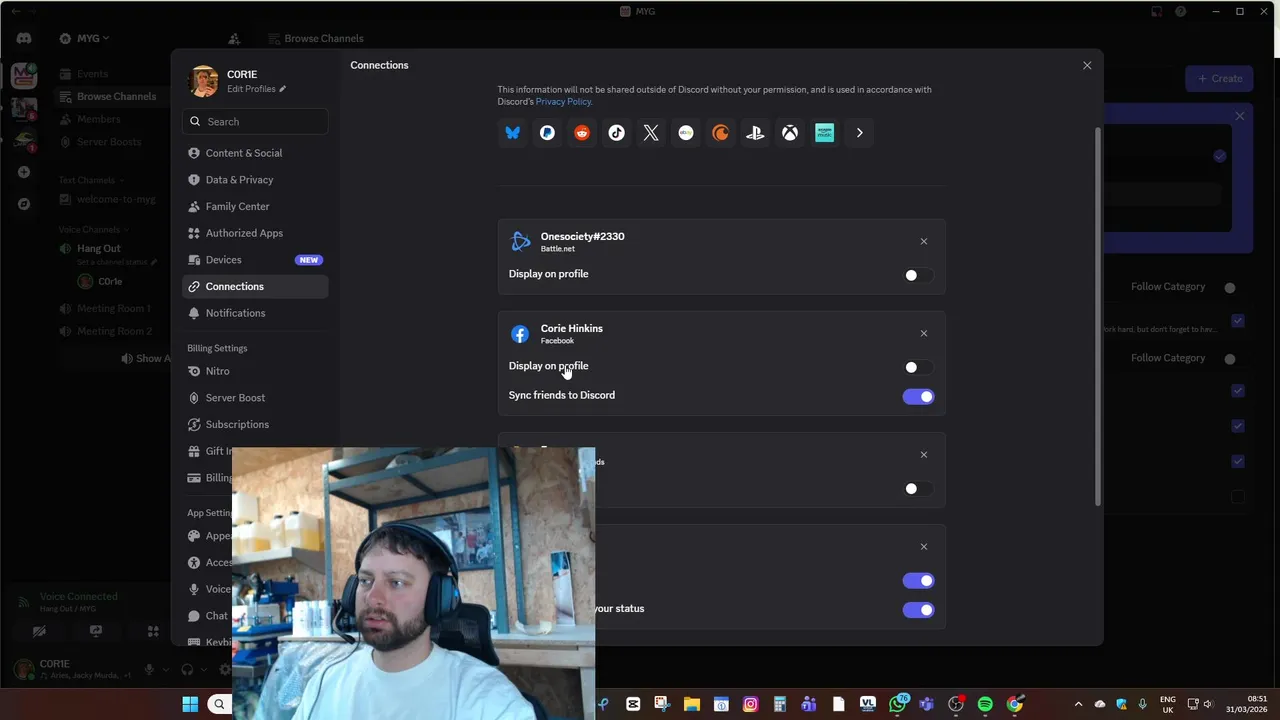This screenshot has height=720, width=1280.
Task: Close the Discord settings window
Action: pos(1087,65)
